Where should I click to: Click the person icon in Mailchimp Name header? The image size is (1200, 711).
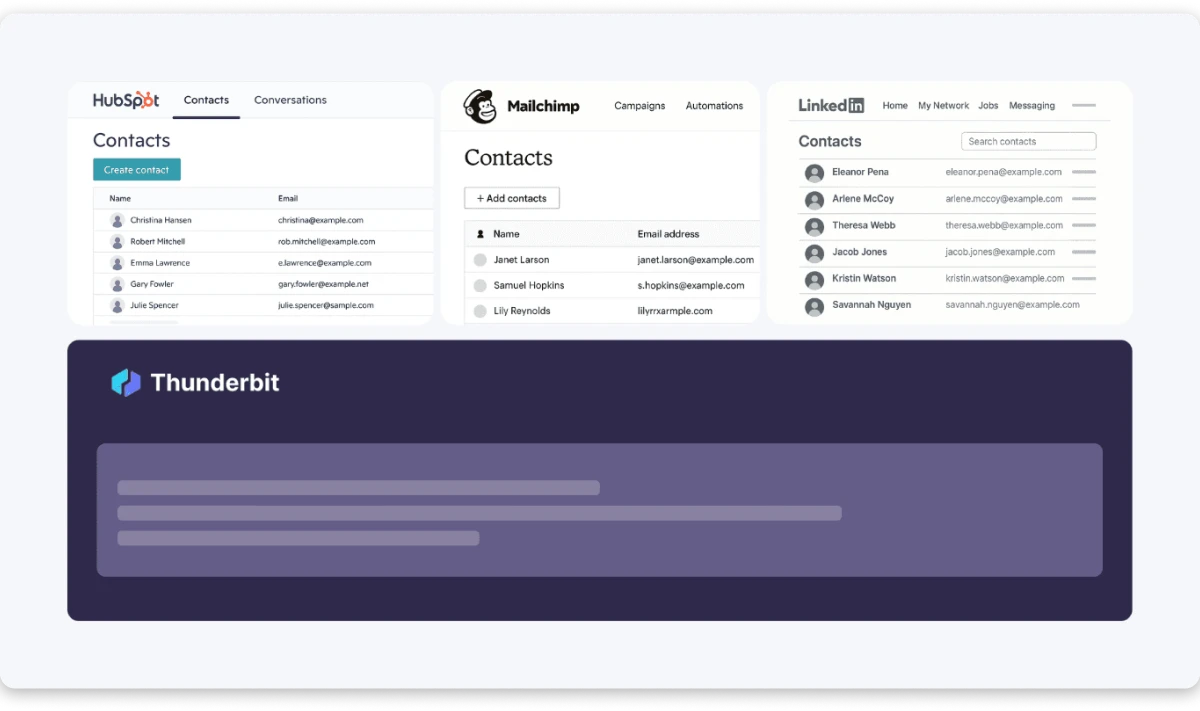tap(480, 234)
